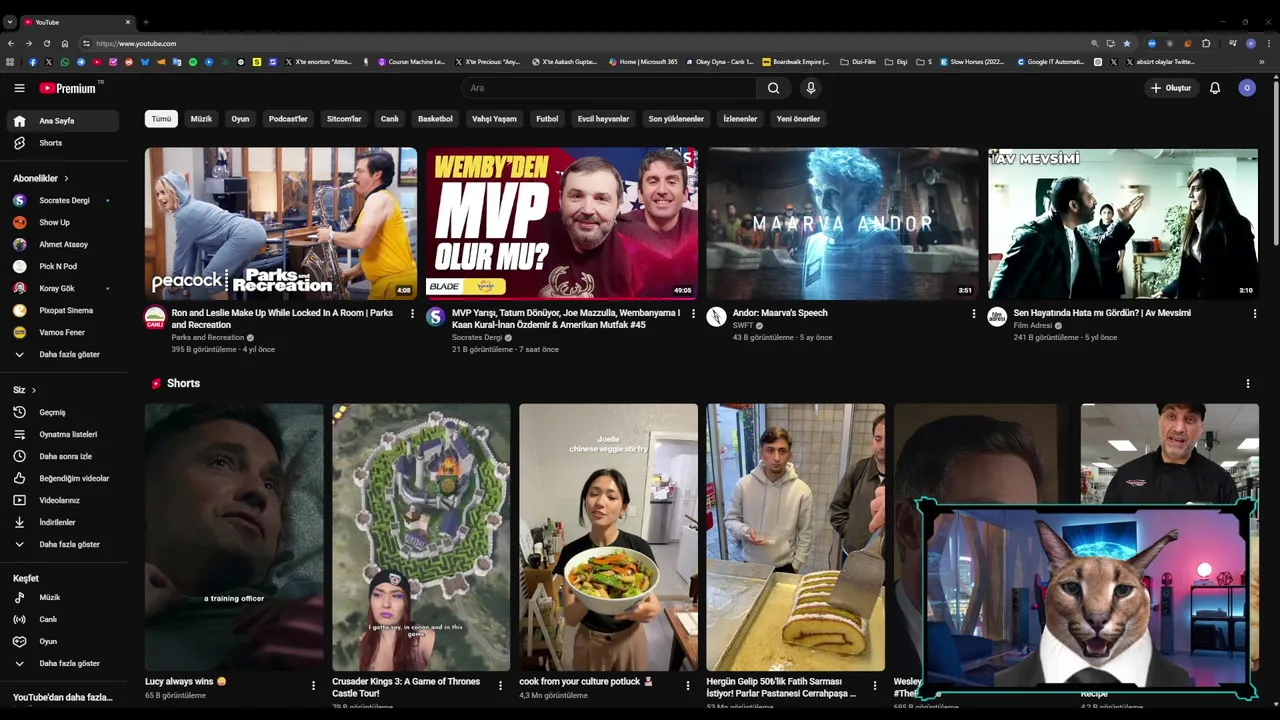Open options for Ron and Leslie video
Image resolution: width=1280 pixels, height=720 pixels.
coord(412,313)
